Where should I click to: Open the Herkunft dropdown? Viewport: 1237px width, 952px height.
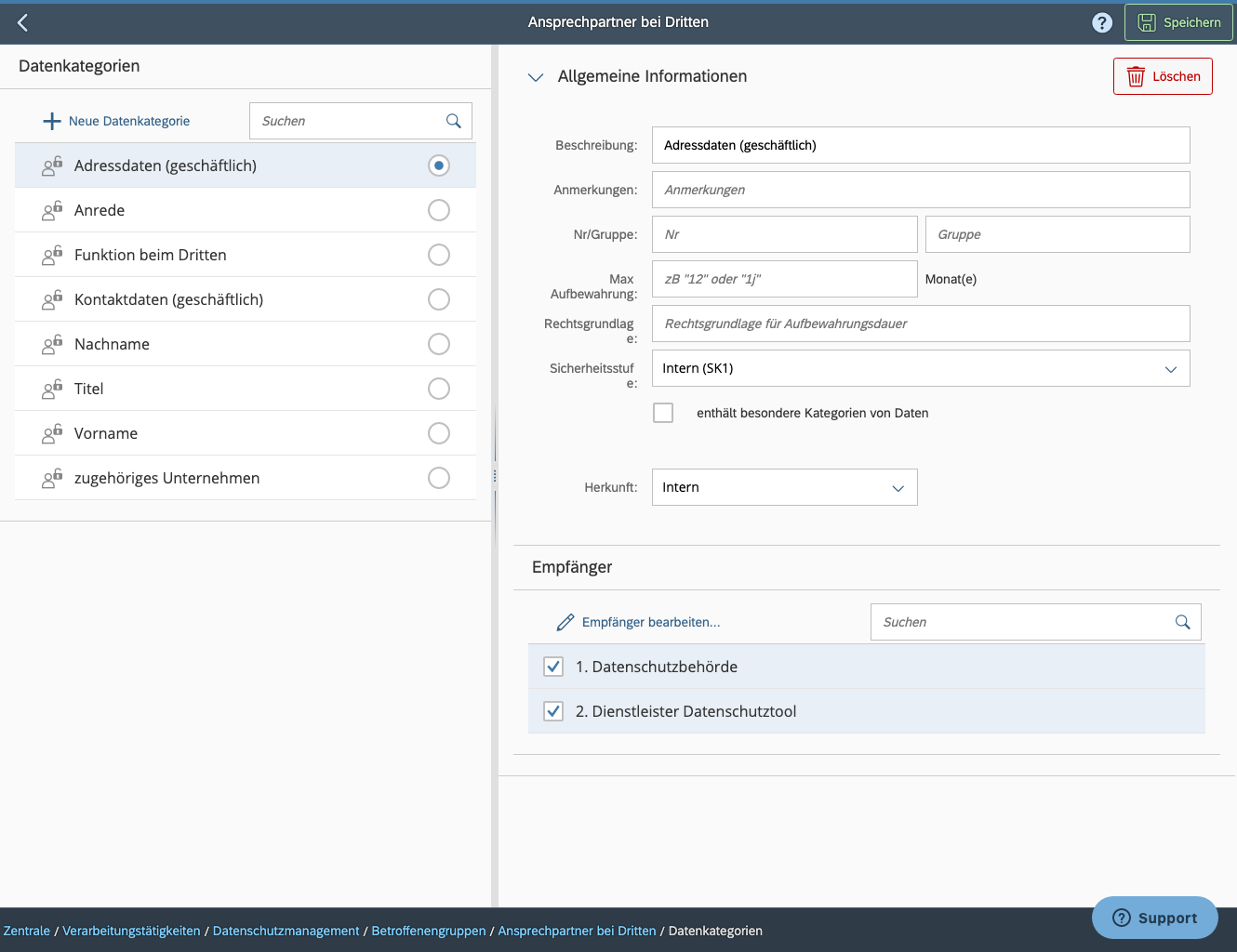pos(898,487)
